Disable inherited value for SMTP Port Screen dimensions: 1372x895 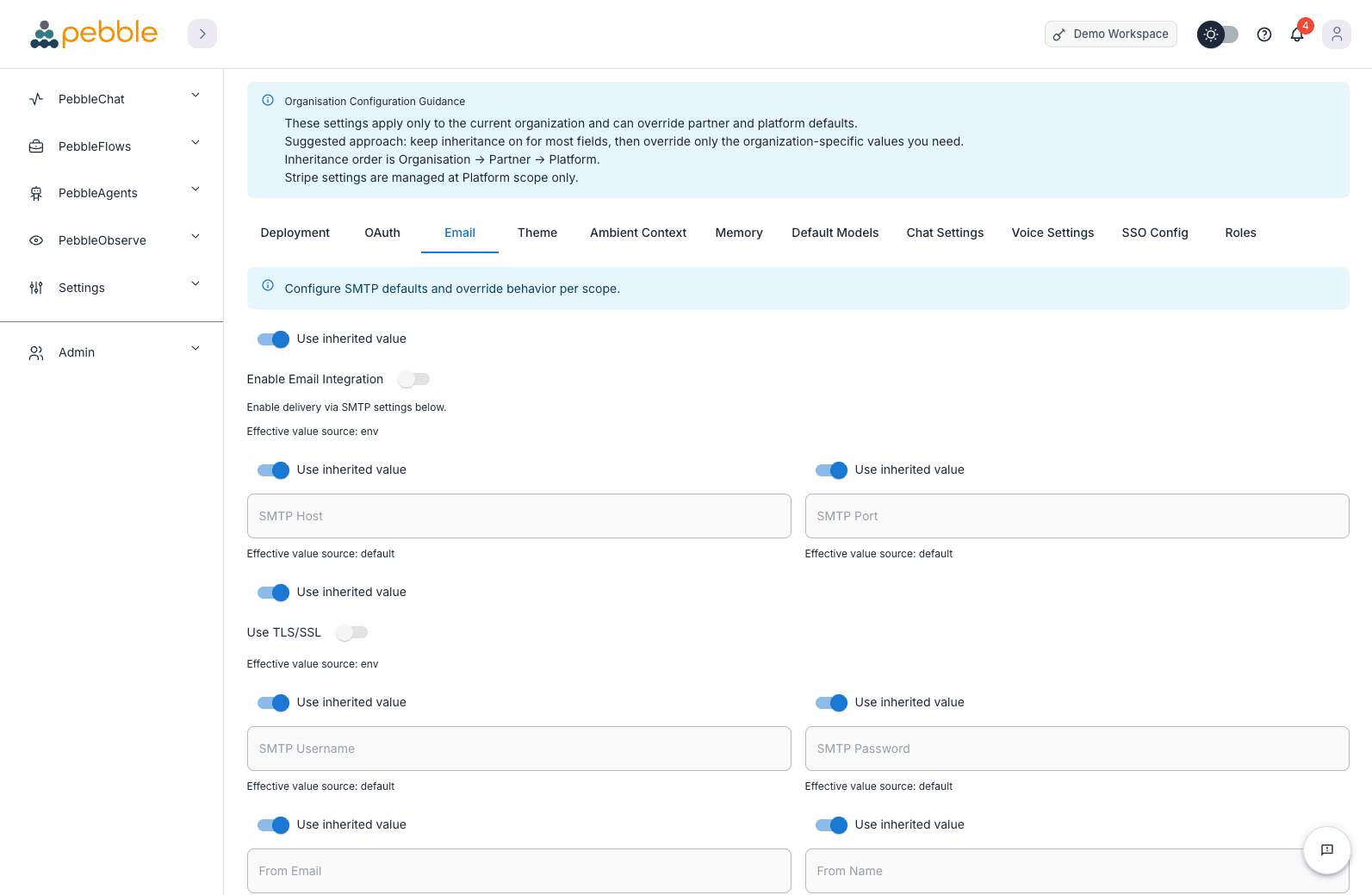[x=831, y=470]
